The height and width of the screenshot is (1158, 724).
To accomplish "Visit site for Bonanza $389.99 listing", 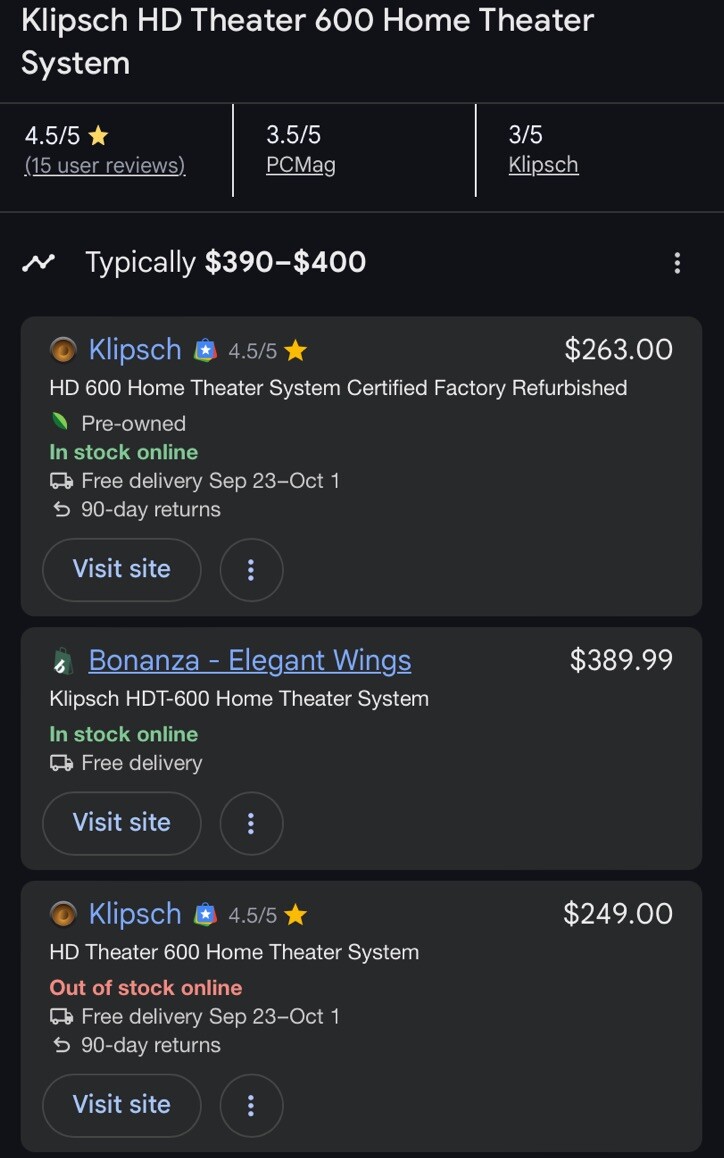I will coord(122,823).
